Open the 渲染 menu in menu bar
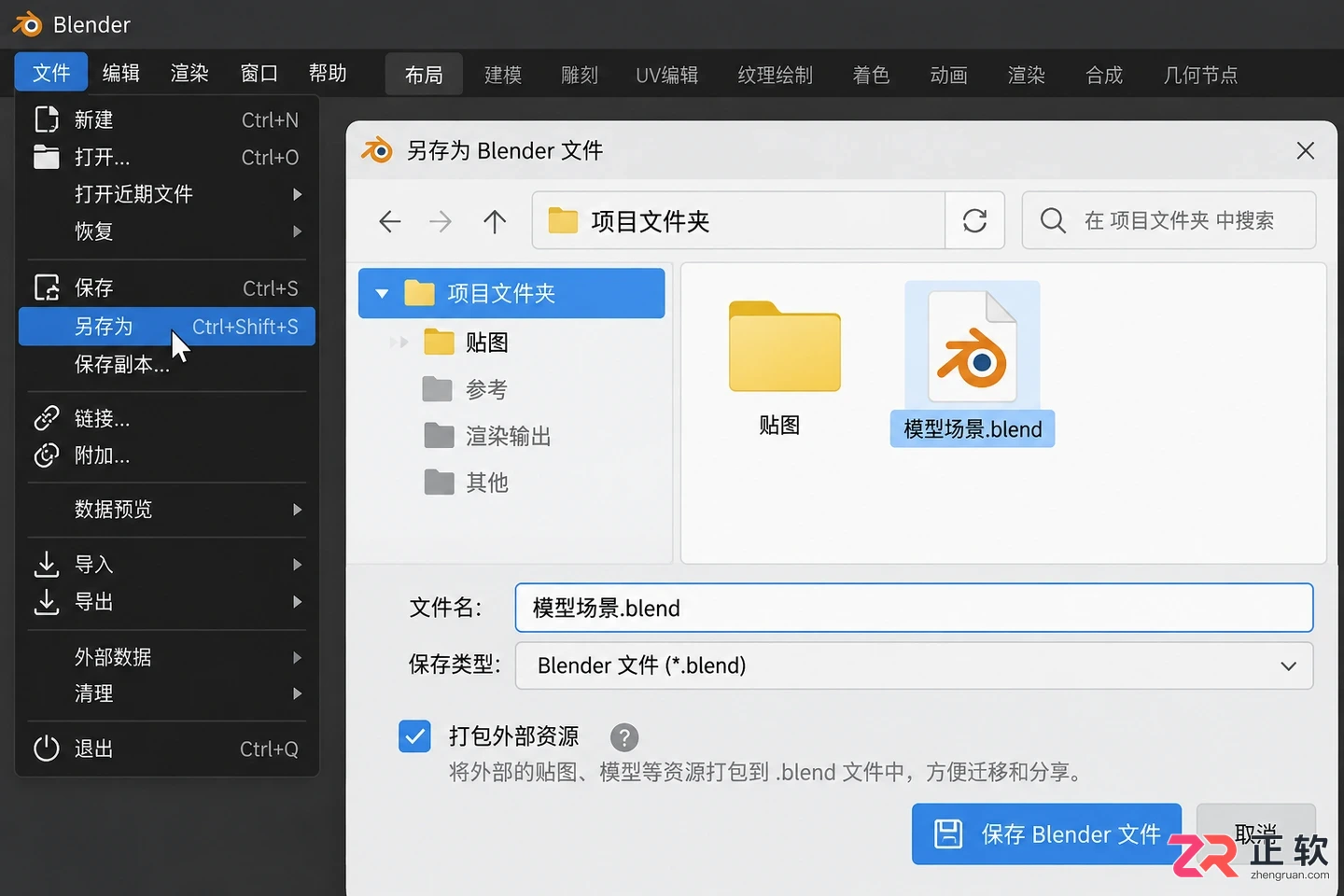Screen dimensions: 1344x896 (189, 73)
